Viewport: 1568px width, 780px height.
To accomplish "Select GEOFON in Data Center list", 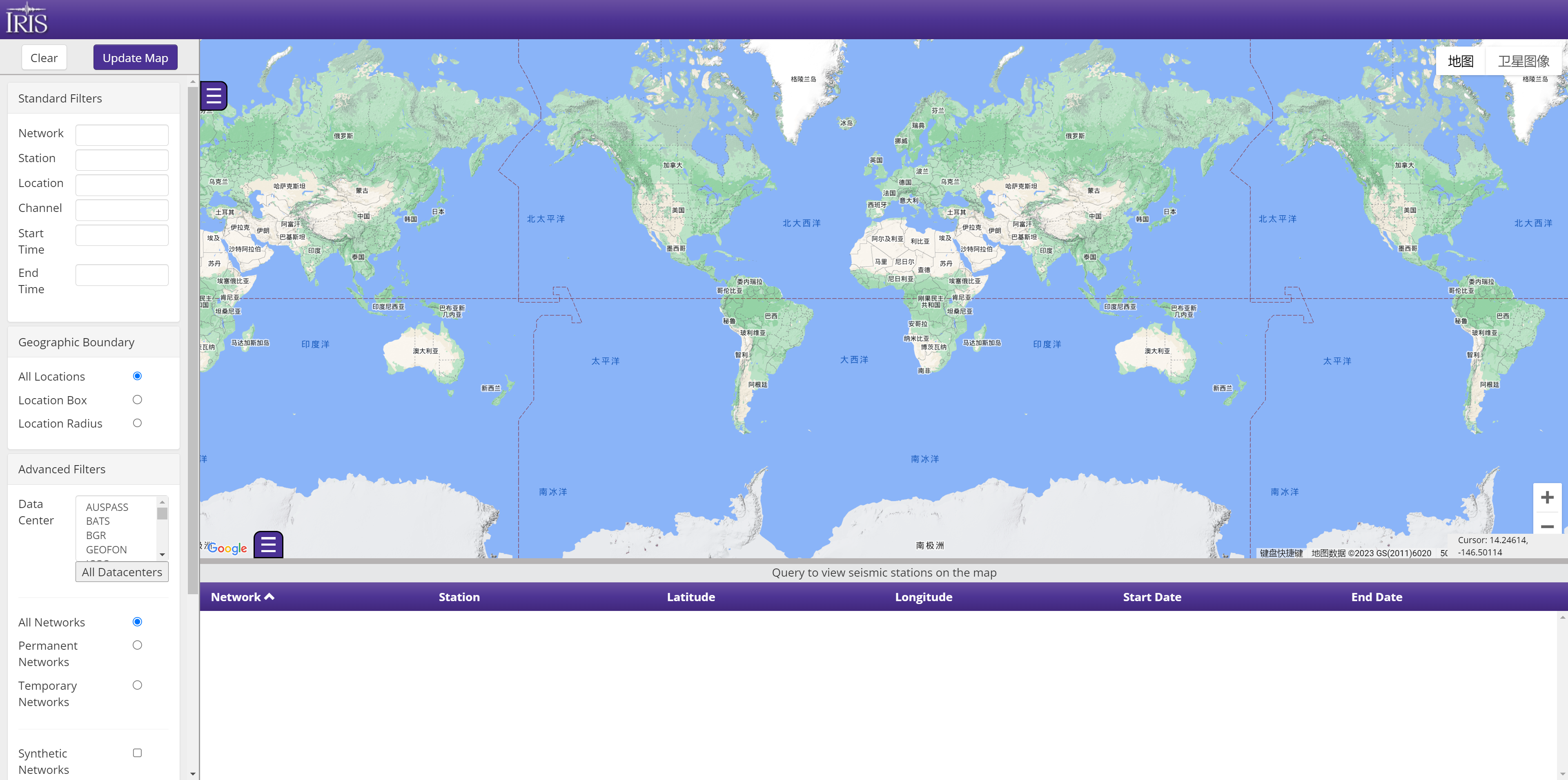I will click(x=107, y=549).
